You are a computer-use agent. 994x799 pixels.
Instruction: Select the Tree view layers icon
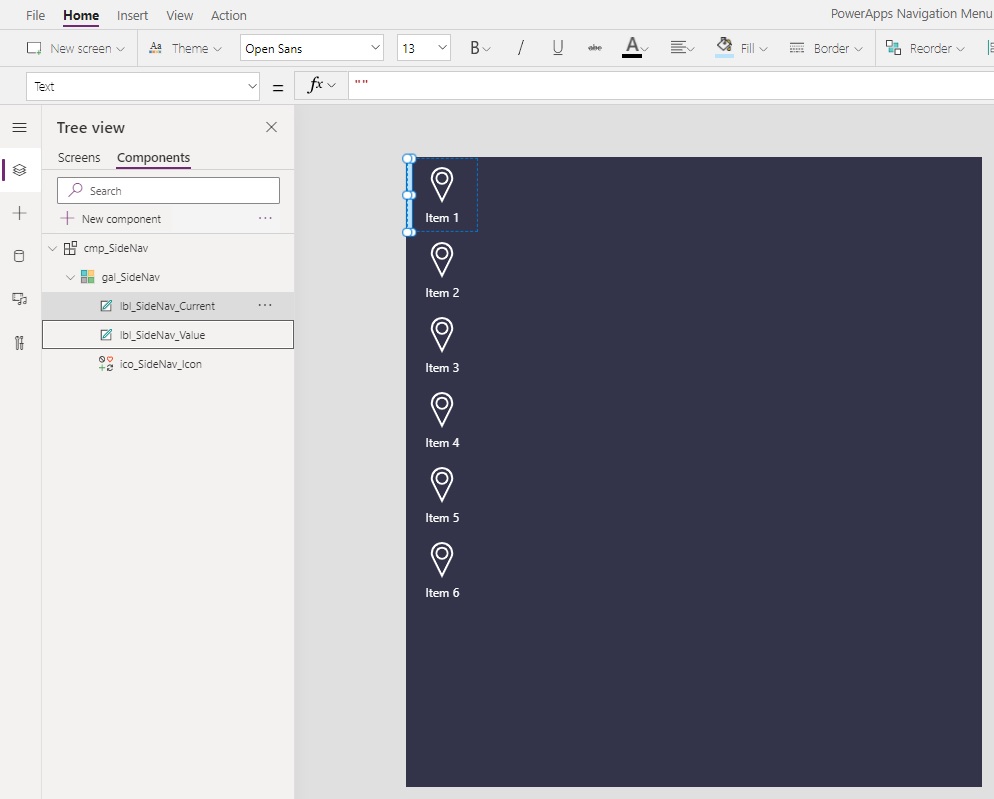20,170
